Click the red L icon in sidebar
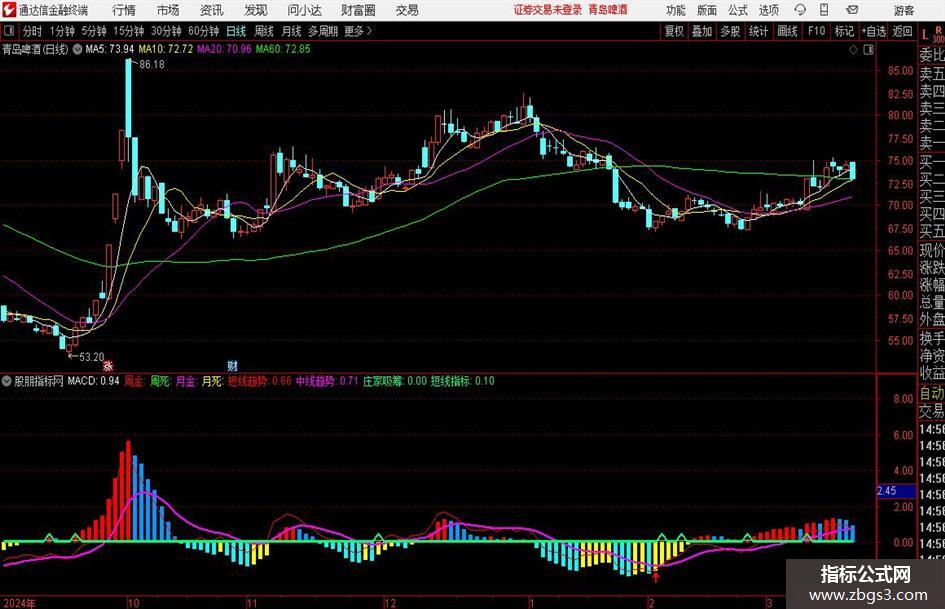945x609 pixels. point(925,34)
